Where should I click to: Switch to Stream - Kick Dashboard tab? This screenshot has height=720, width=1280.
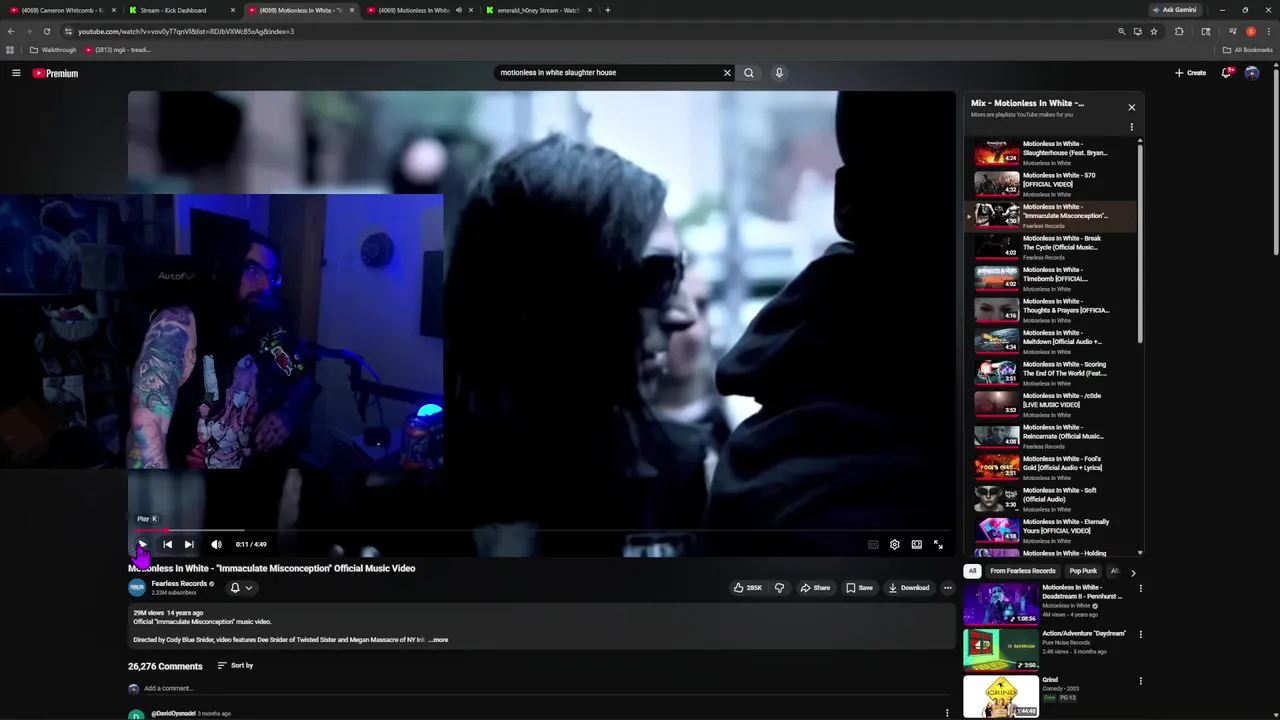[182, 10]
